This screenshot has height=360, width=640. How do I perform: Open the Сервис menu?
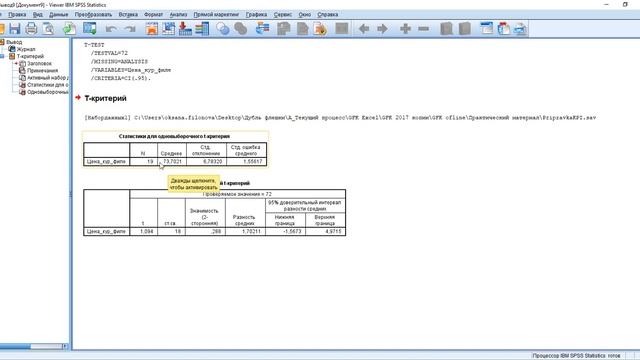pos(282,14)
